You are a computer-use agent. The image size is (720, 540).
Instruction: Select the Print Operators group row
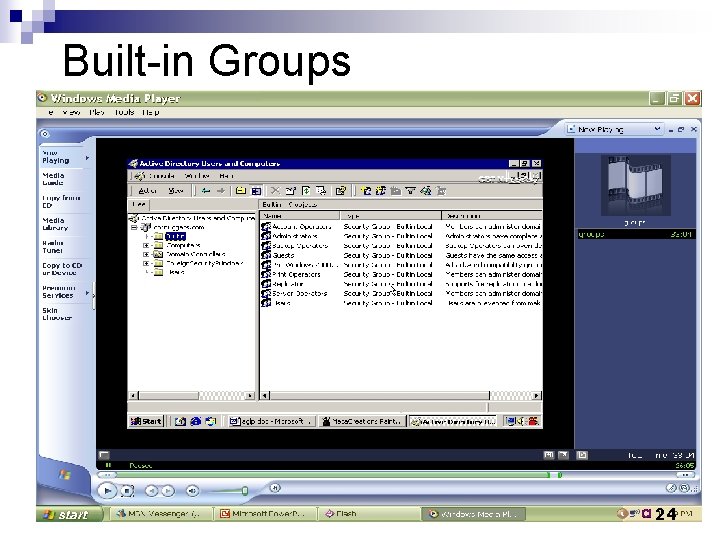click(401, 275)
